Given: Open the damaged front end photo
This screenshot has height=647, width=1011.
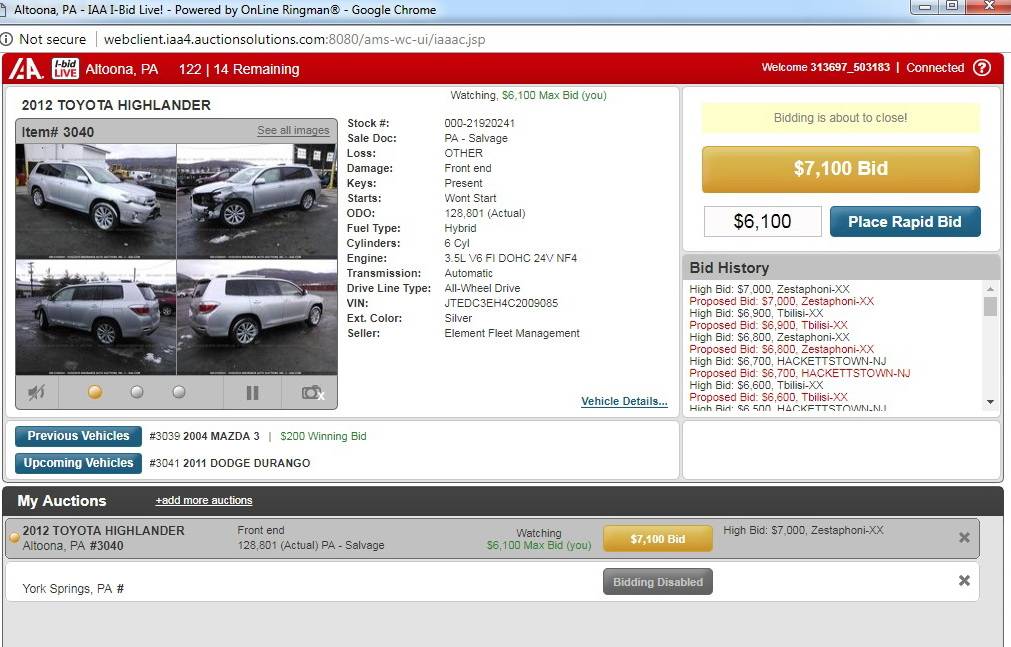Looking at the screenshot, I should pos(257,201).
